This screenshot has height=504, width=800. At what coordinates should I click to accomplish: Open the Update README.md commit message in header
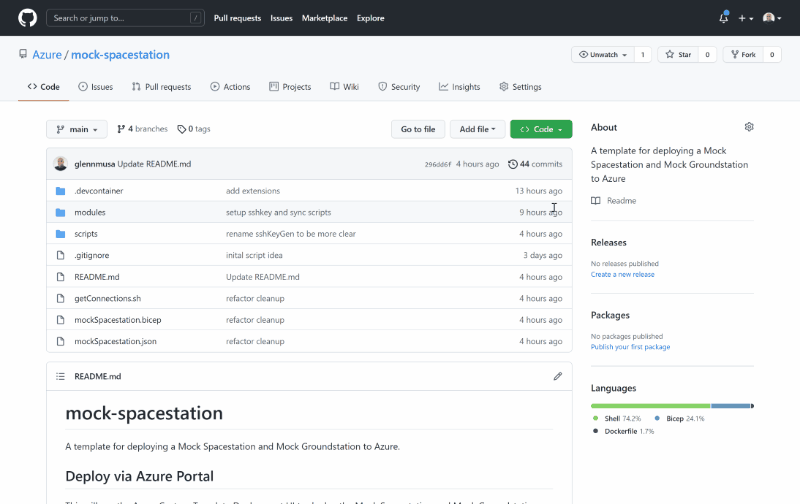(x=154, y=164)
